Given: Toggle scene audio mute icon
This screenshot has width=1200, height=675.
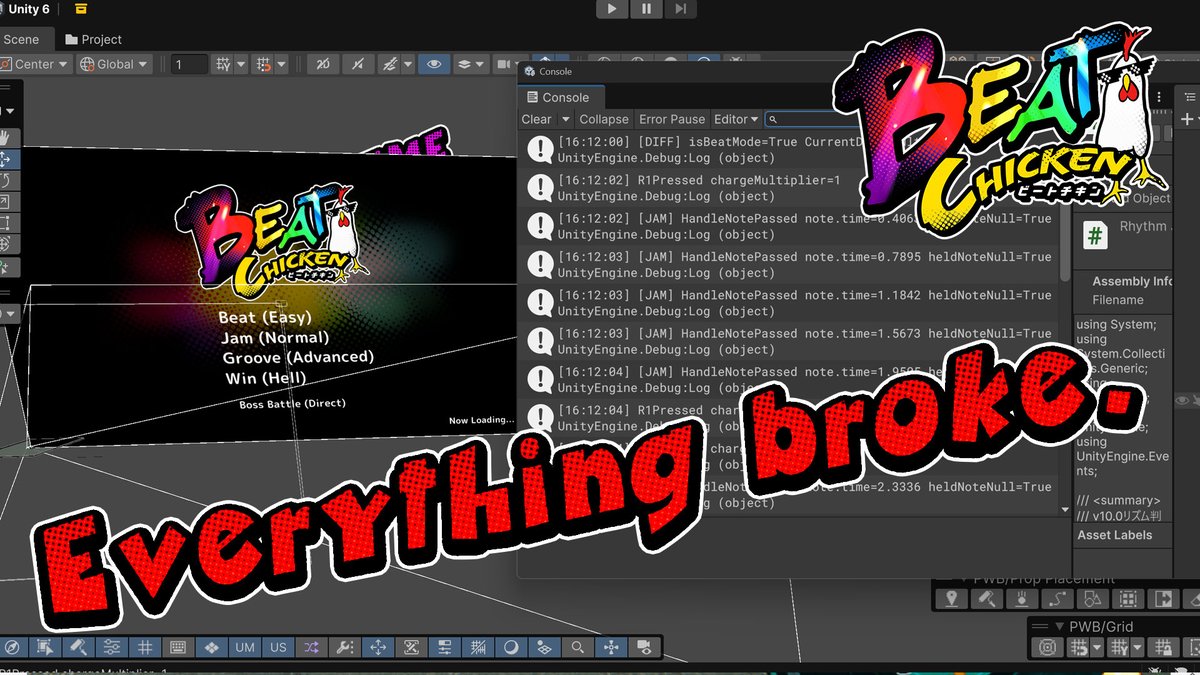Looking at the screenshot, I should (x=358, y=64).
